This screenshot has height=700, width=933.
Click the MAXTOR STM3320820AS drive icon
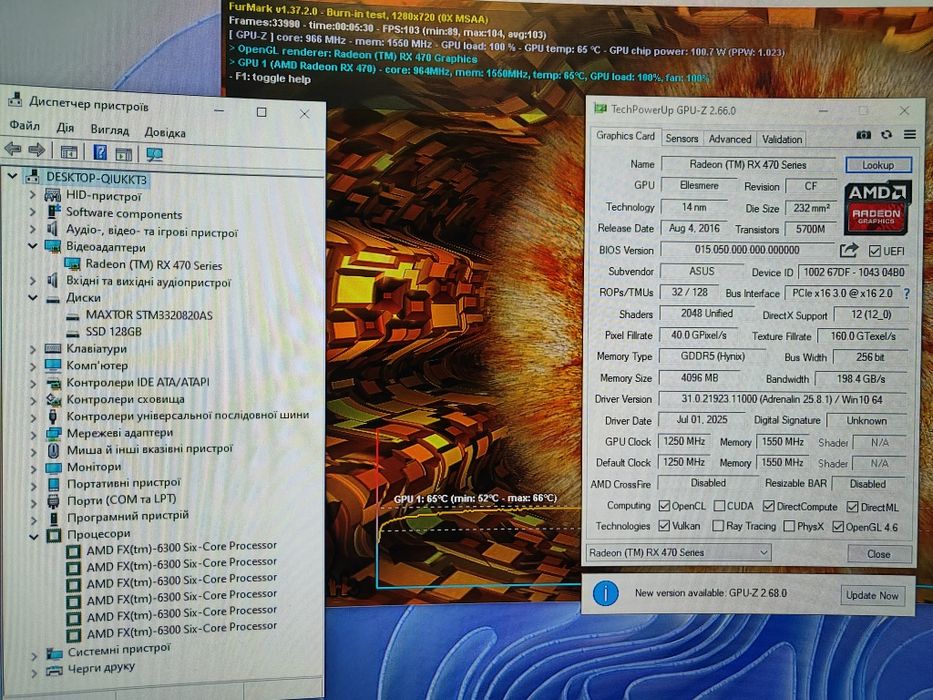(x=73, y=315)
